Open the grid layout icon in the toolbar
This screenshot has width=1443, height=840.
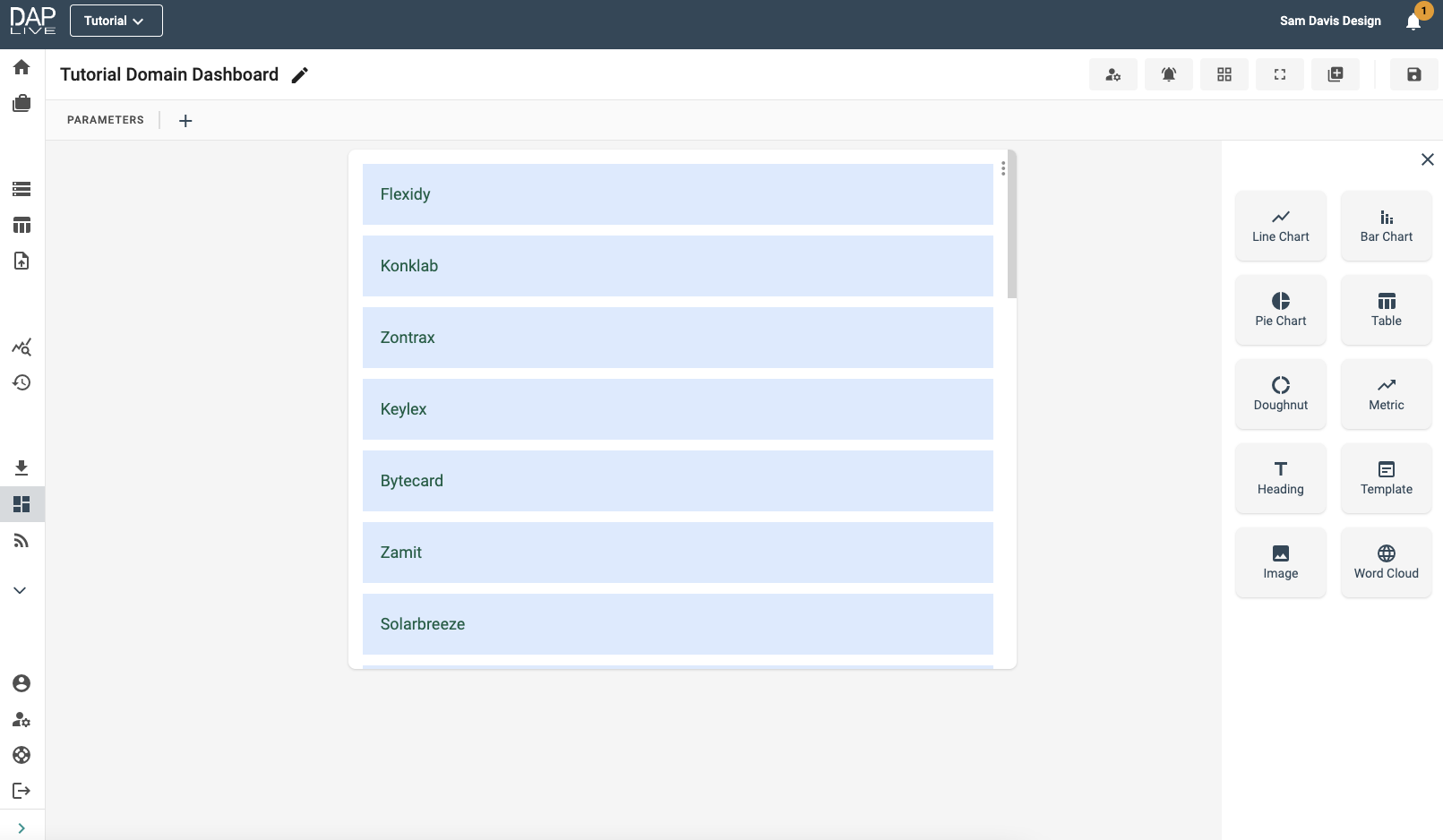[x=1224, y=74]
